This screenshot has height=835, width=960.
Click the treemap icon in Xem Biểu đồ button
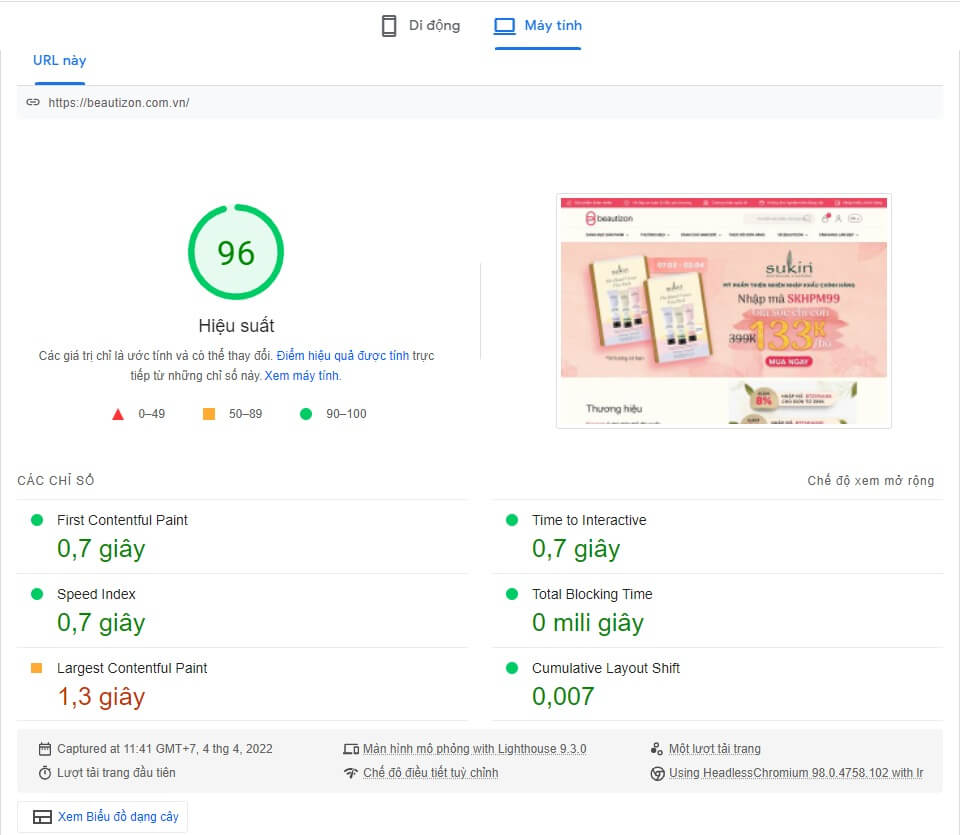42,817
